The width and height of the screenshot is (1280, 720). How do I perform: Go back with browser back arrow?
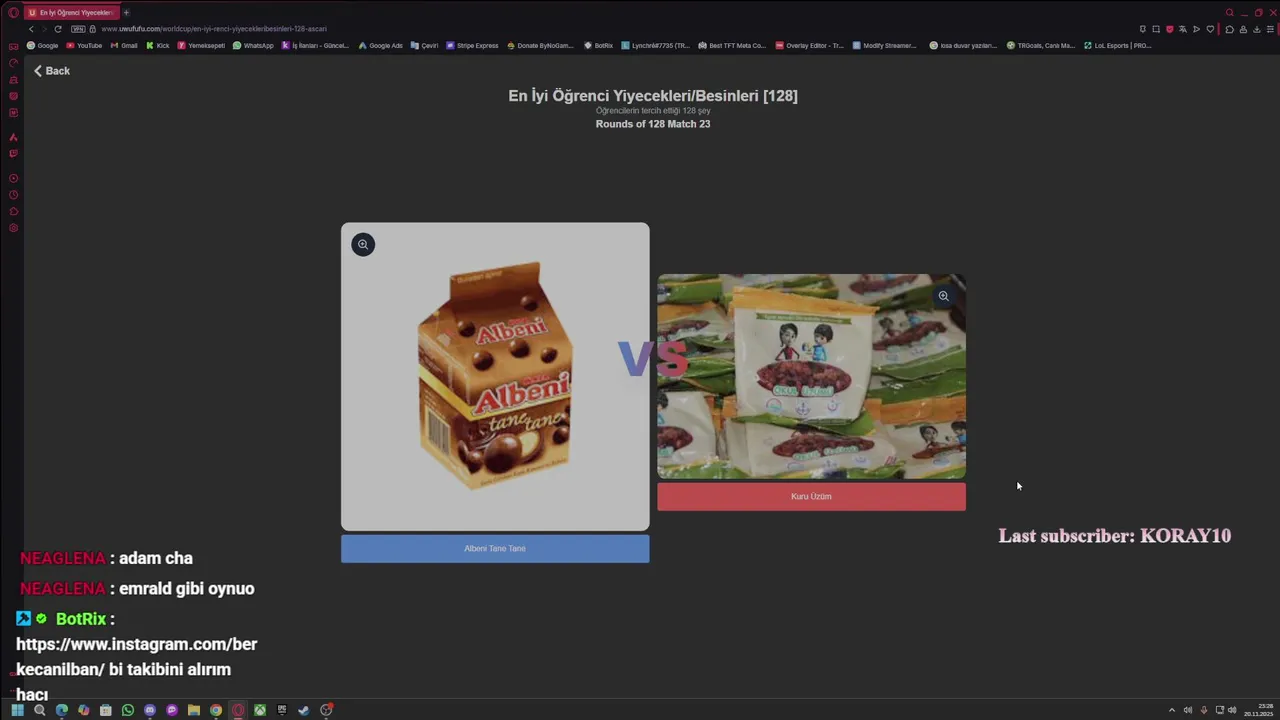point(30,29)
